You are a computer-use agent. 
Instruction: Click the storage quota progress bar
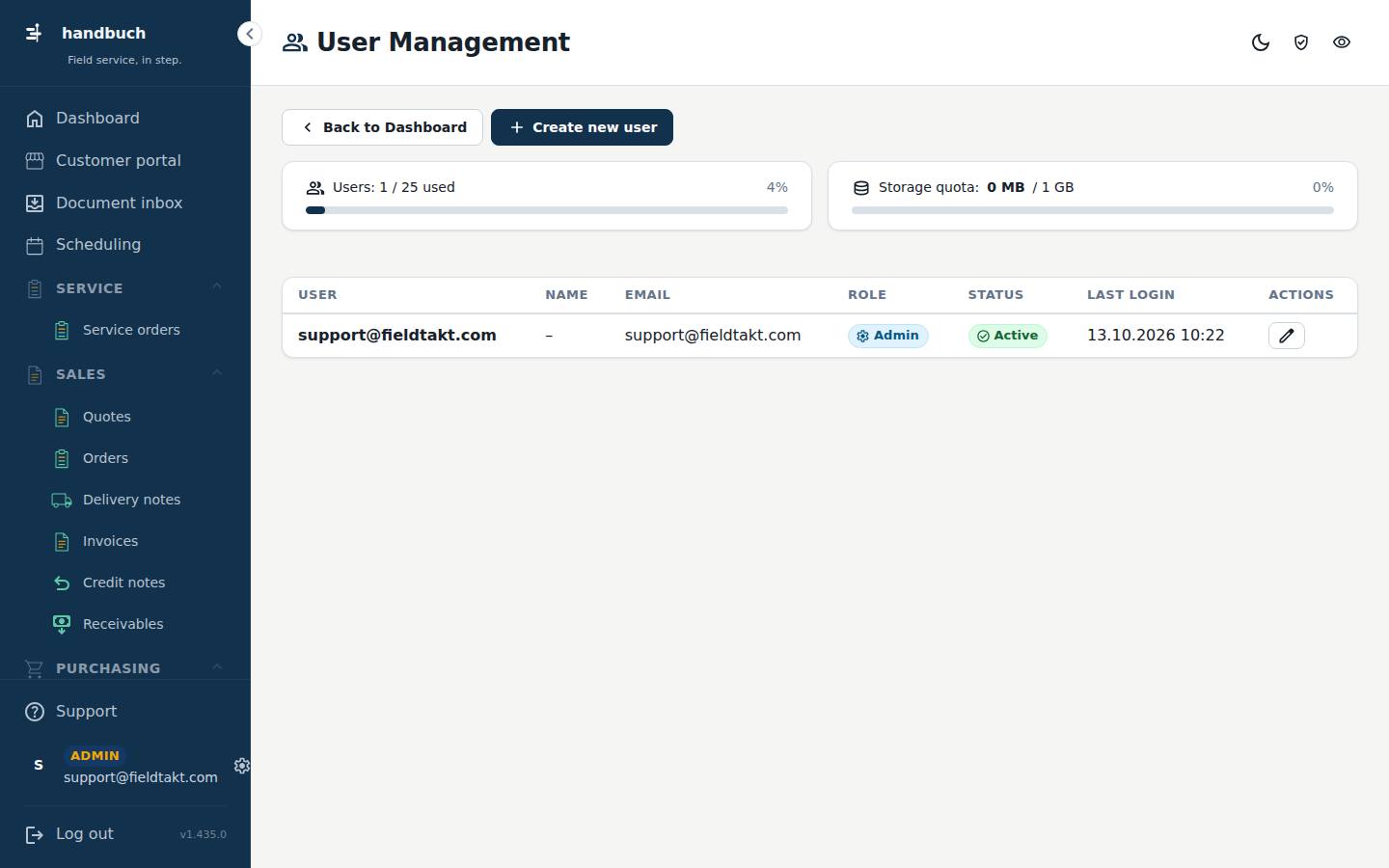tap(1093, 210)
